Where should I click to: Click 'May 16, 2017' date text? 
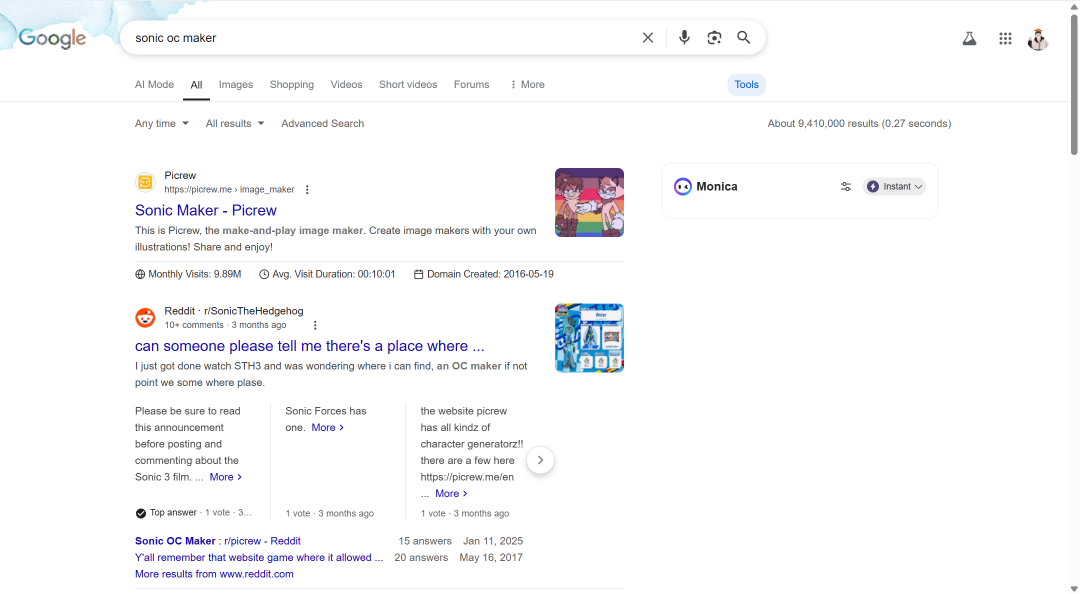491,557
